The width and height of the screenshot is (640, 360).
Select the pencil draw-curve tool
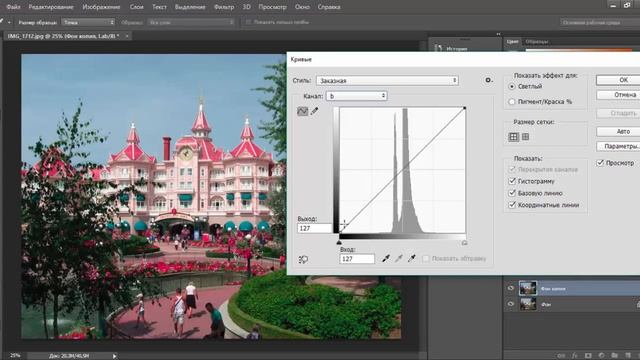[314, 111]
